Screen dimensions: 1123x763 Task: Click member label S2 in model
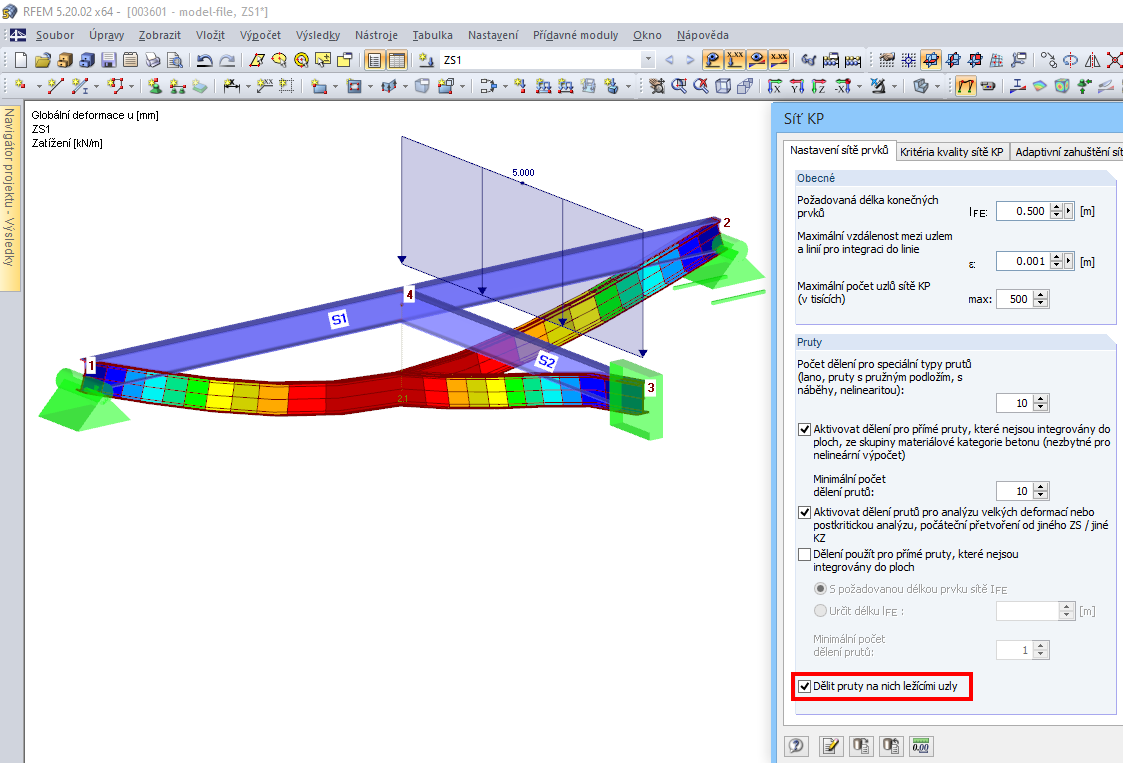coord(546,361)
